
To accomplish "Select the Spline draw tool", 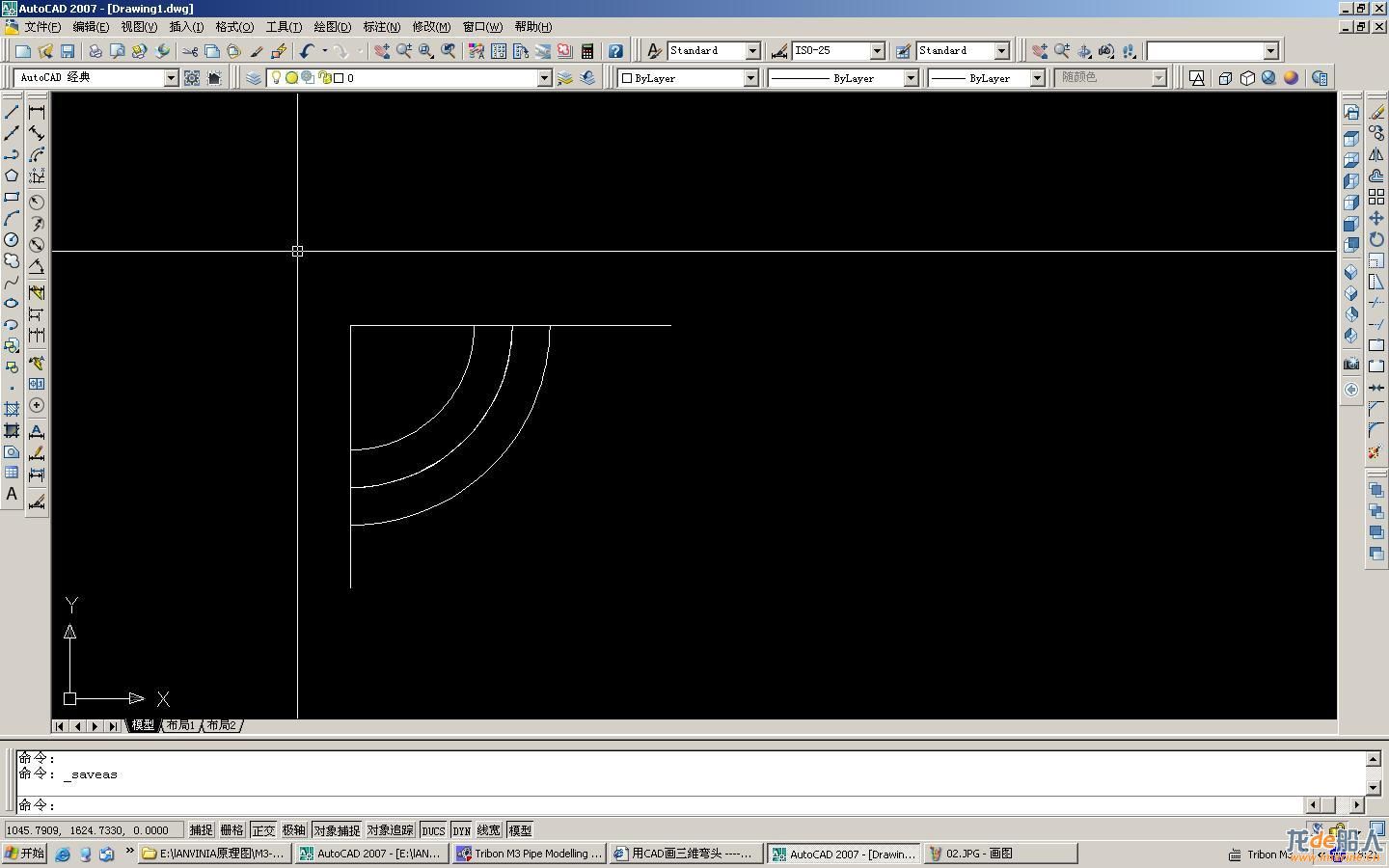I will point(12,282).
